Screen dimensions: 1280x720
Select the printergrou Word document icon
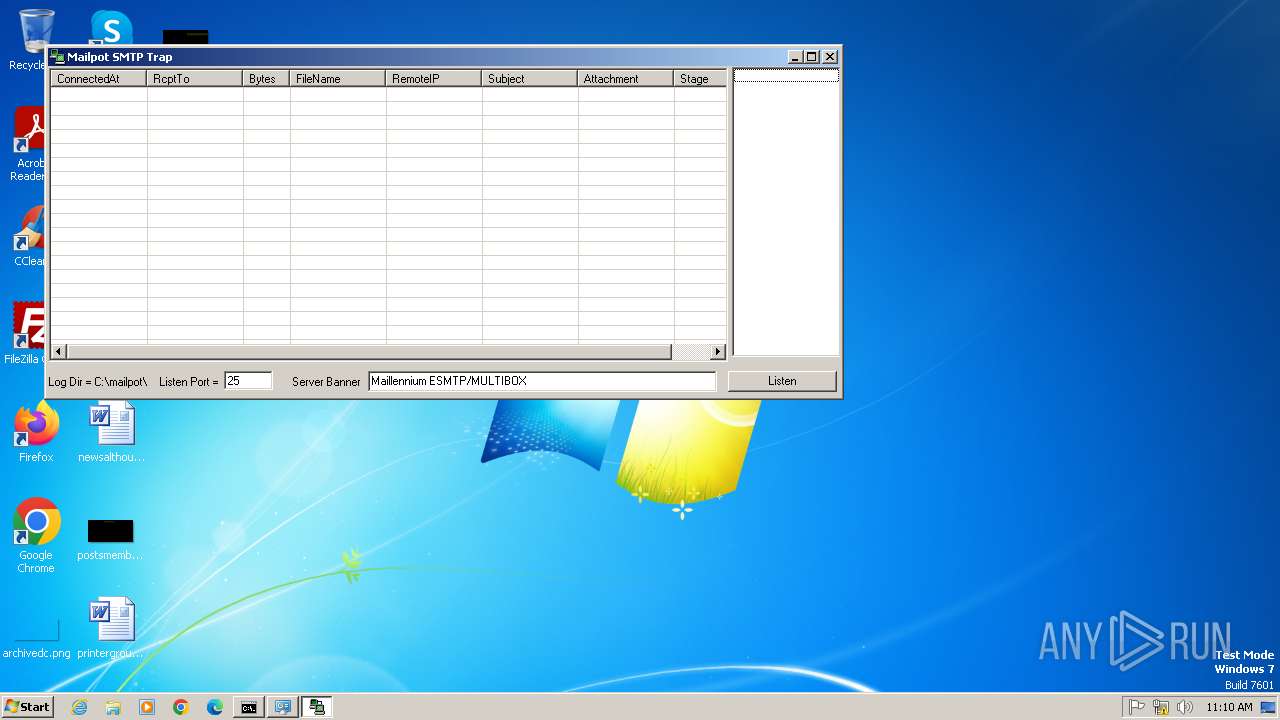(111, 627)
